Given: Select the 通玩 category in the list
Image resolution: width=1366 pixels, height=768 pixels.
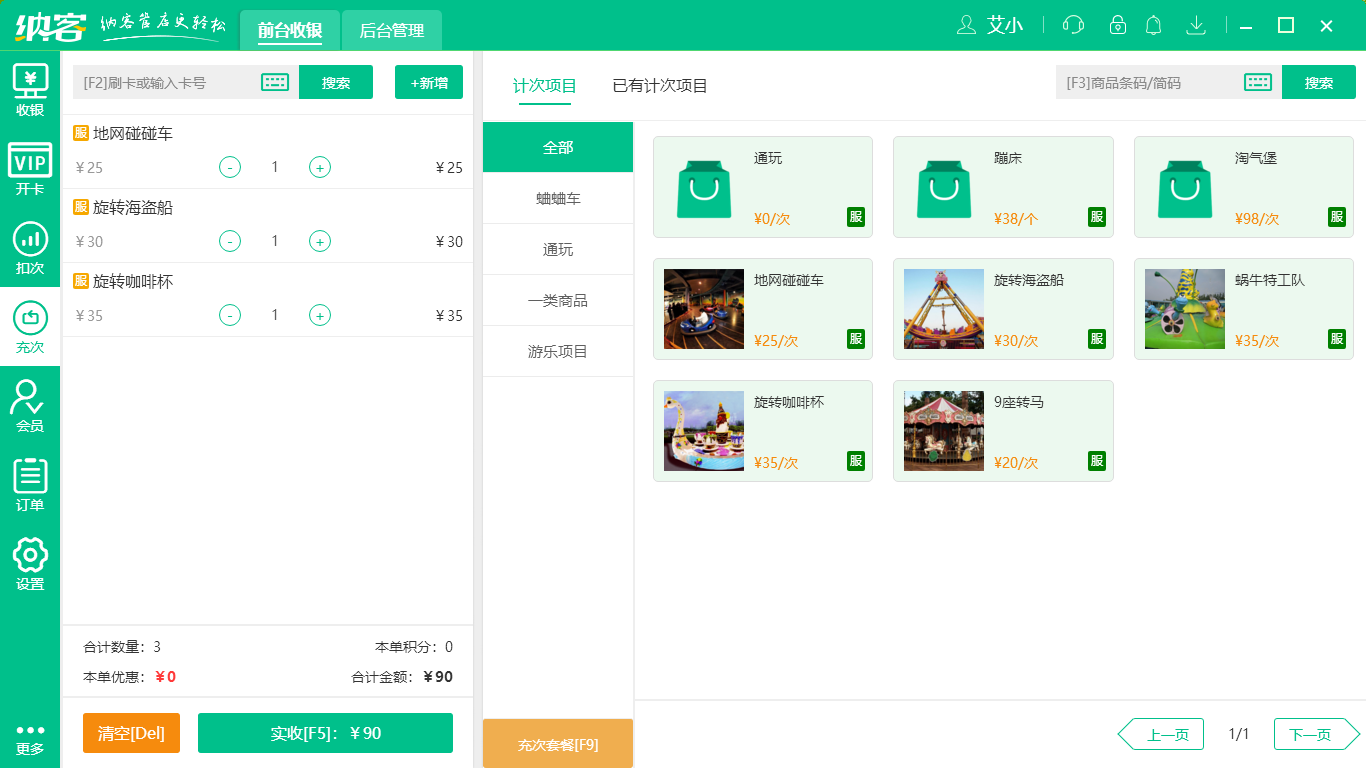Looking at the screenshot, I should pyautogui.click(x=557, y=249).
